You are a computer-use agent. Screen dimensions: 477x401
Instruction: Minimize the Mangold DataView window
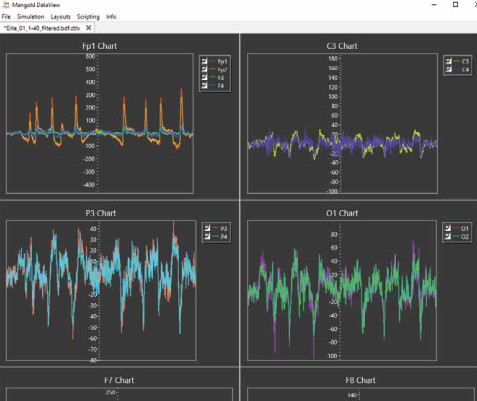pyautogui.click(x=434, y=5)
